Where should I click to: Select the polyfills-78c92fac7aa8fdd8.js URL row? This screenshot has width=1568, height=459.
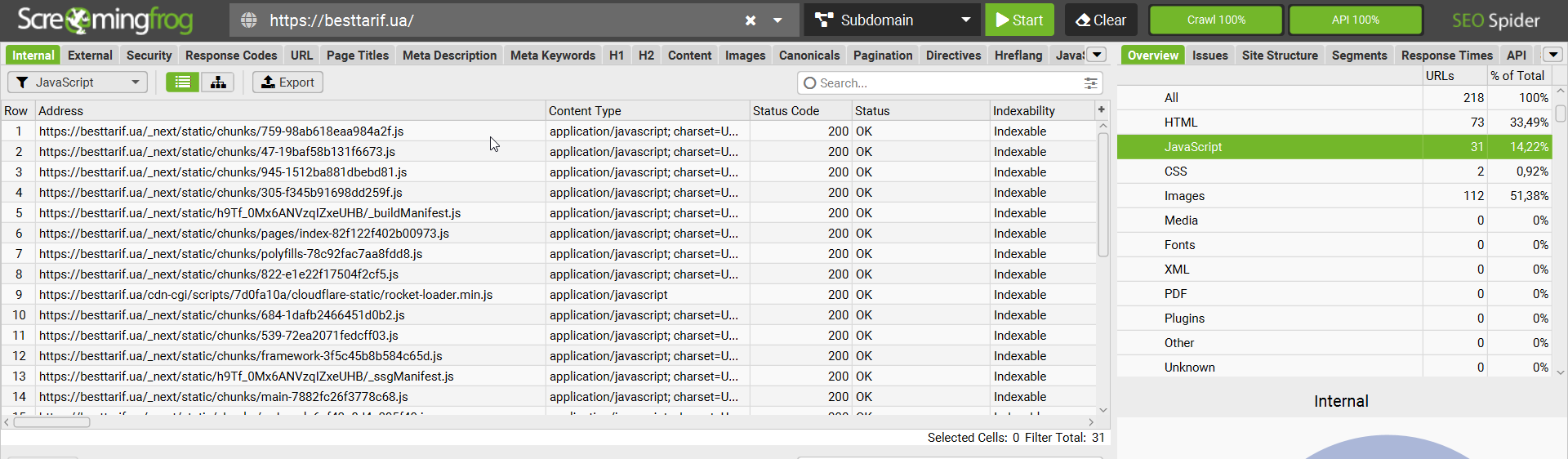548,254
